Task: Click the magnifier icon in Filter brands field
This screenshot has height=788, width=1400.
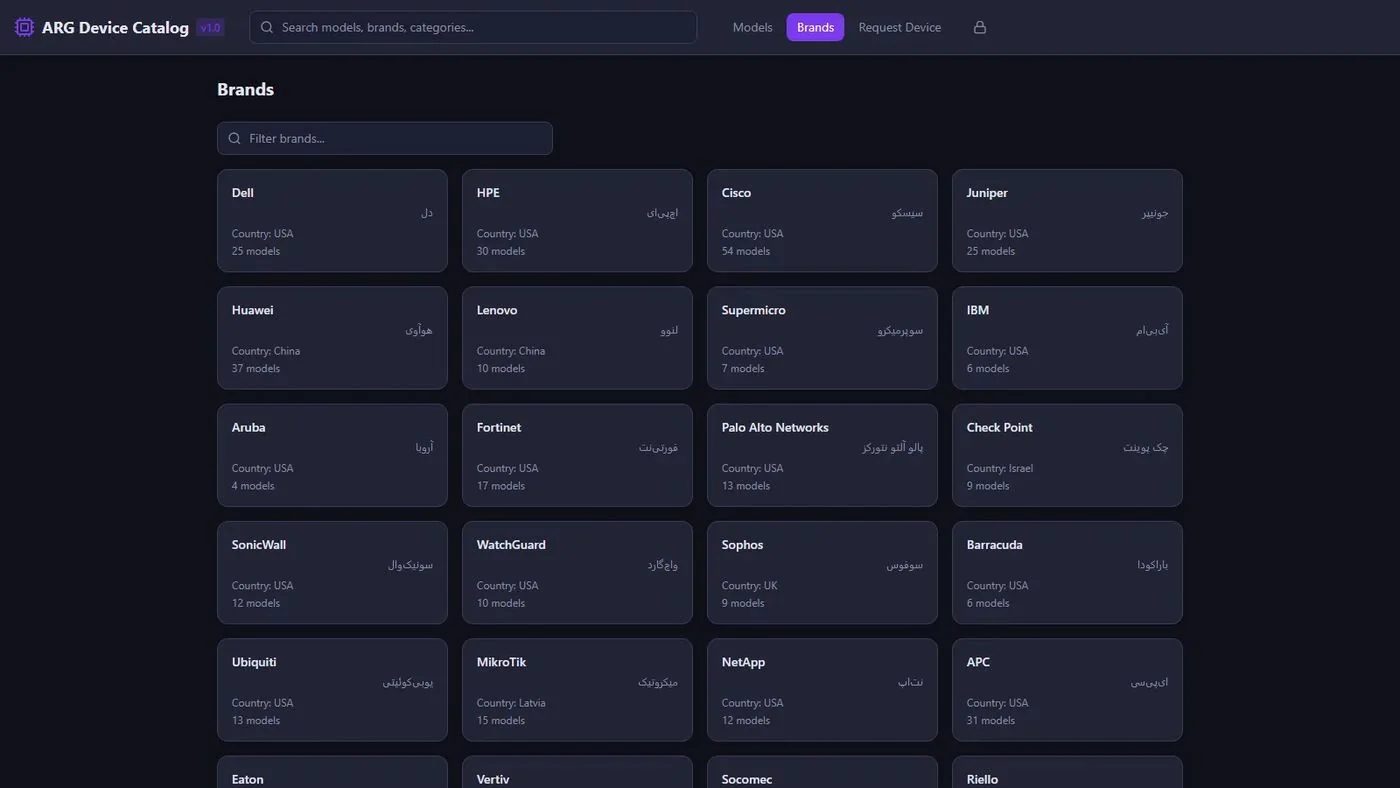Action: 235,138
